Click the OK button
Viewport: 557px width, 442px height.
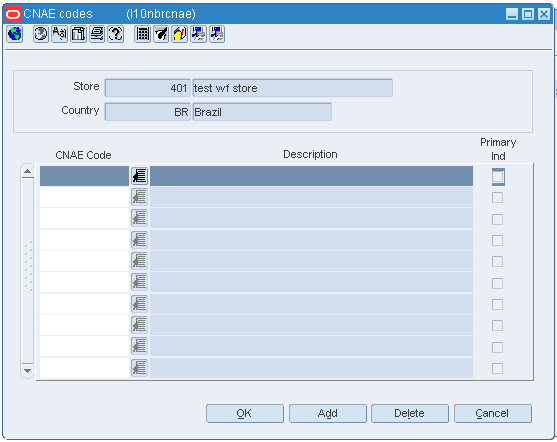coord(245,413)
